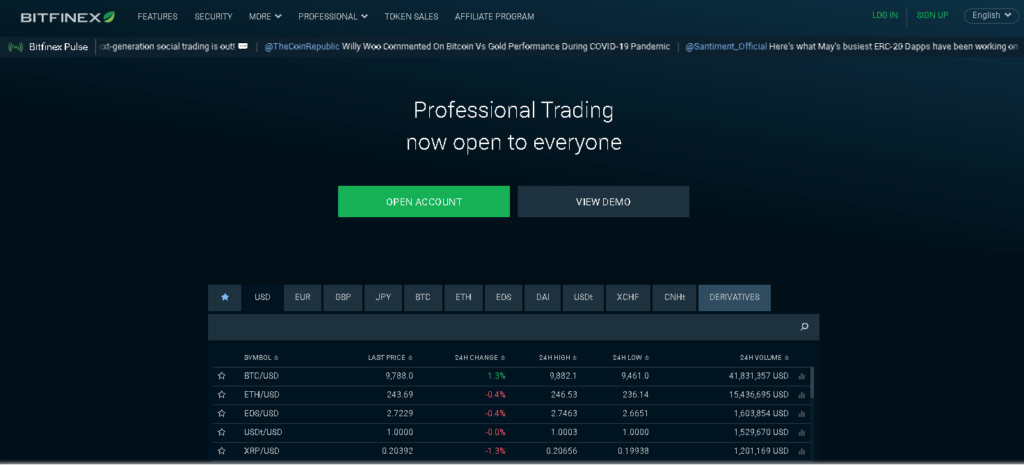Screen dimensions: 1024x465
Task: Favorite ETH/USD with its star
Action: point(221,395)
